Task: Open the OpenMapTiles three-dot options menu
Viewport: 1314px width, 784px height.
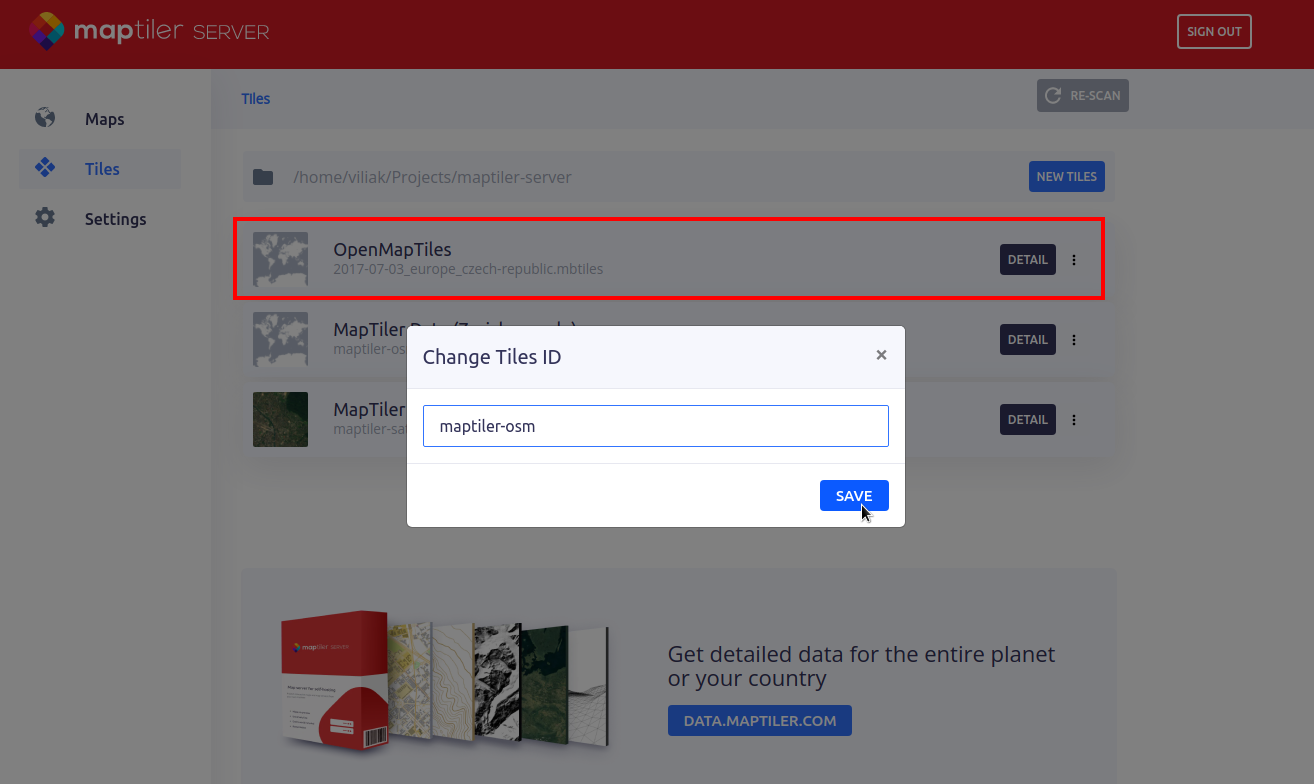Action: pyautogui.click(x=1074, y=260)
